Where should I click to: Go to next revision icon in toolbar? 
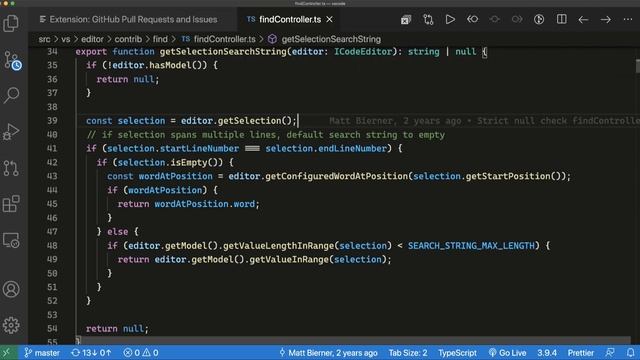(517, 20)
